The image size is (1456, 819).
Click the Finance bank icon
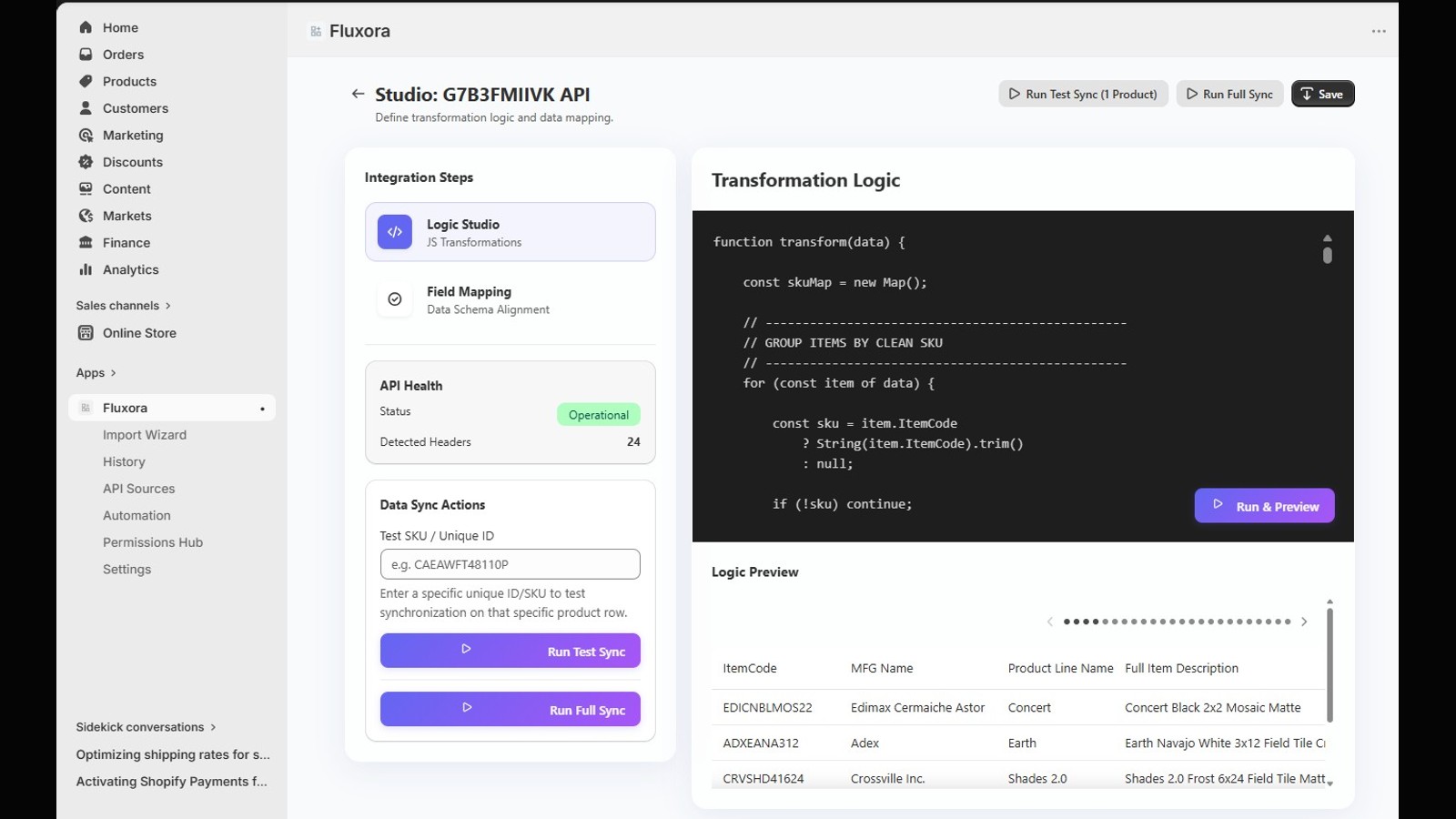coord(86,242)
